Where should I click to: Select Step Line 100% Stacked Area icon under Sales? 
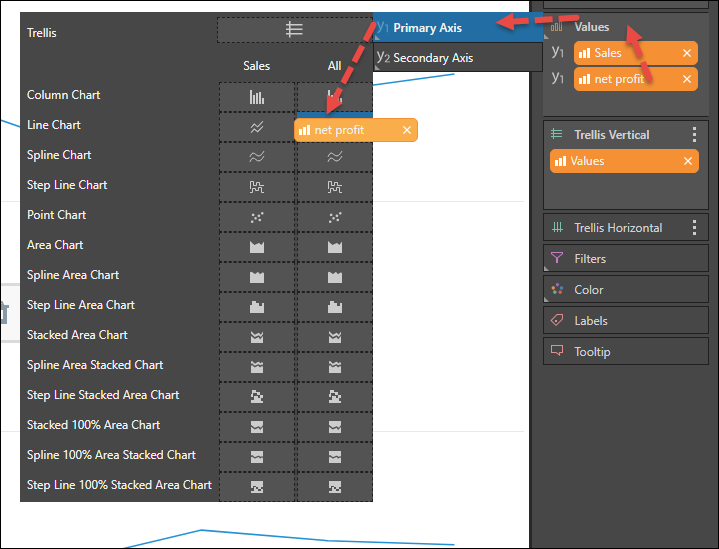click(257, 487)
